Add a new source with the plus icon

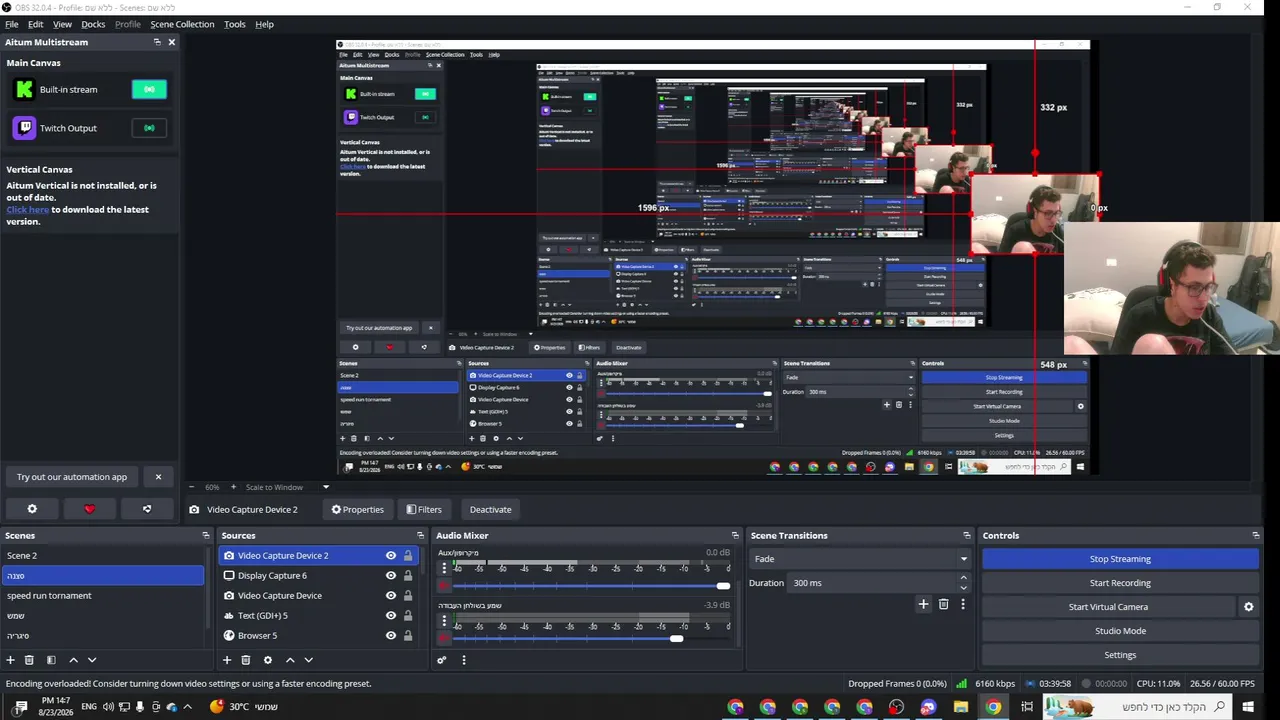[x=227, y=660]
